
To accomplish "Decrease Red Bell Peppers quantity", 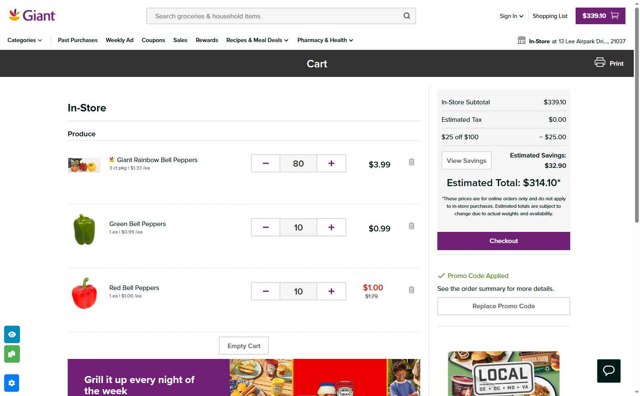I will click(x=265, y=291).
